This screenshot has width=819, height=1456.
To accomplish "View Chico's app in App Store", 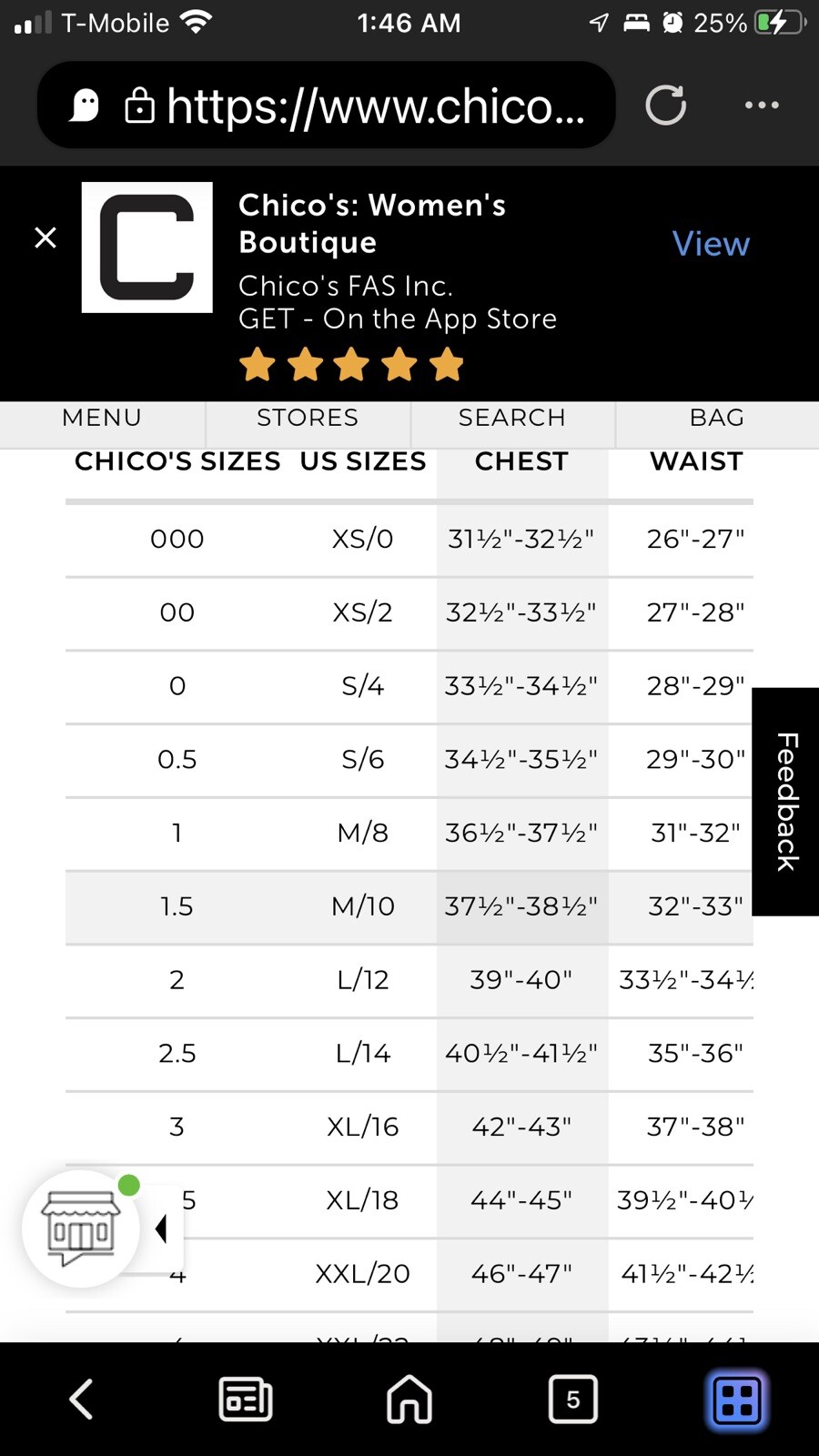I will click(711, 244).
